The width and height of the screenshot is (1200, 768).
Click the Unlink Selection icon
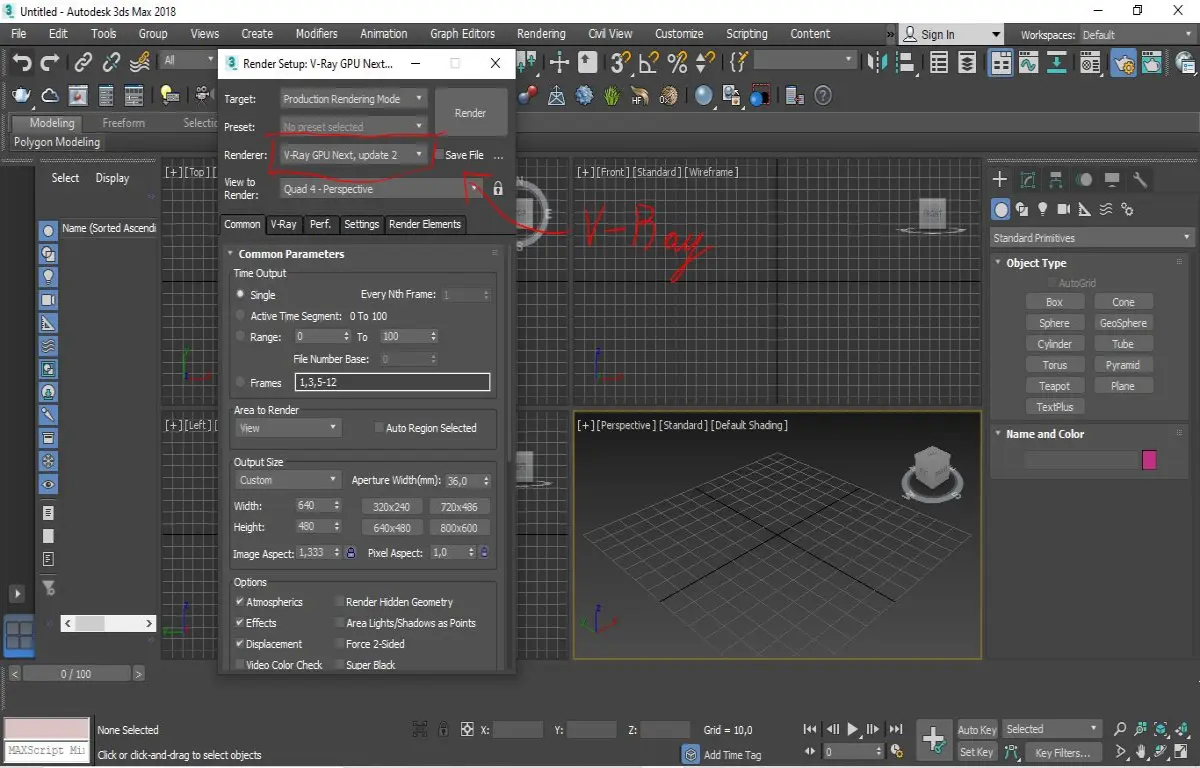point(112,62)
